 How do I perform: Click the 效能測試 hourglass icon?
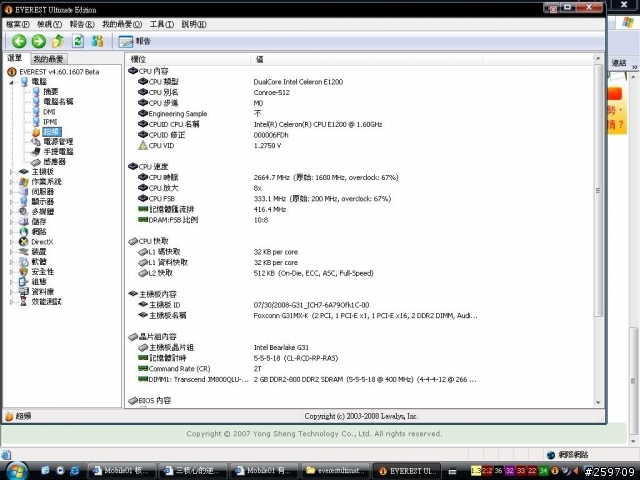(24, 302)
